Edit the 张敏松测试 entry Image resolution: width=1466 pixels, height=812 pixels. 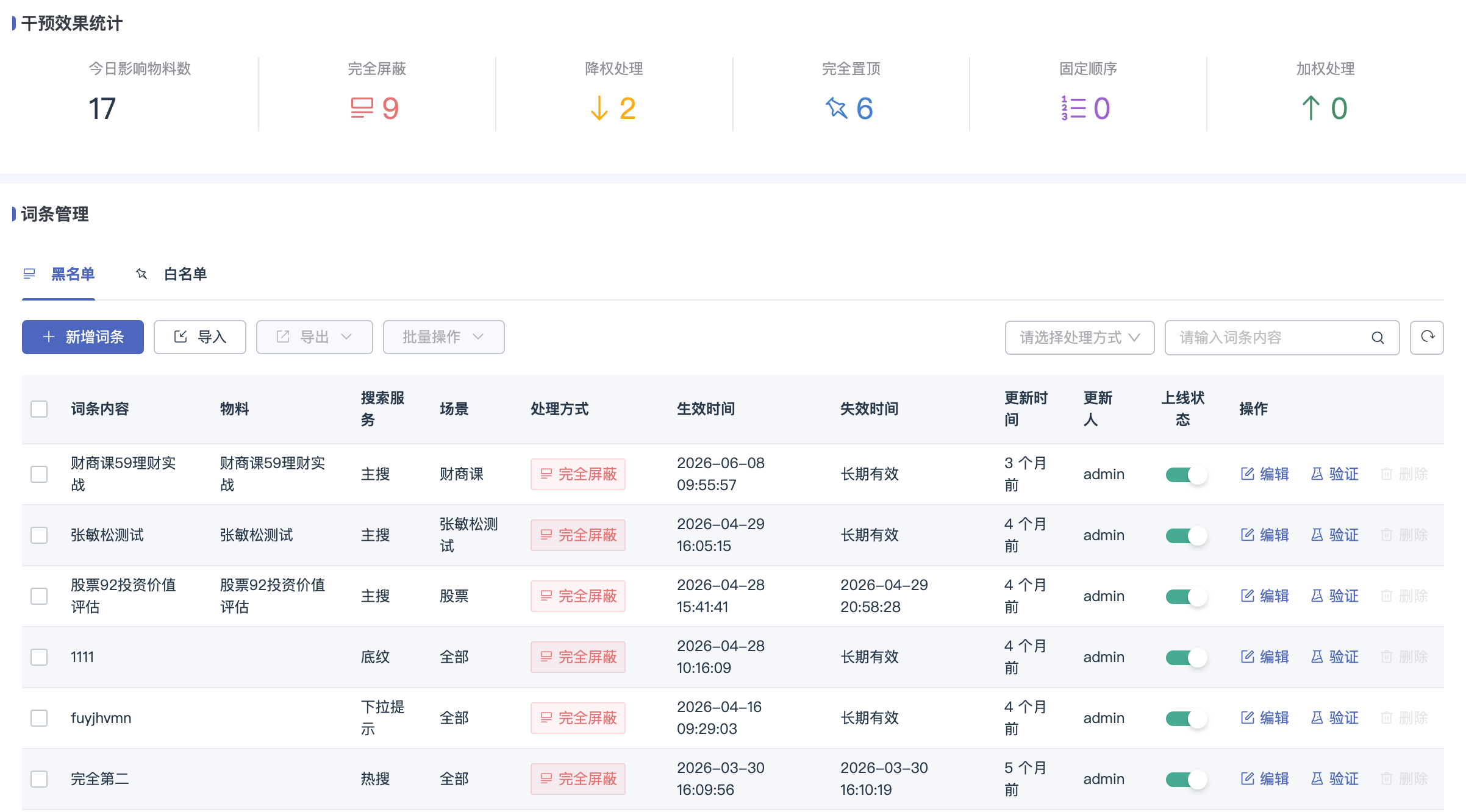(1265, 535)
